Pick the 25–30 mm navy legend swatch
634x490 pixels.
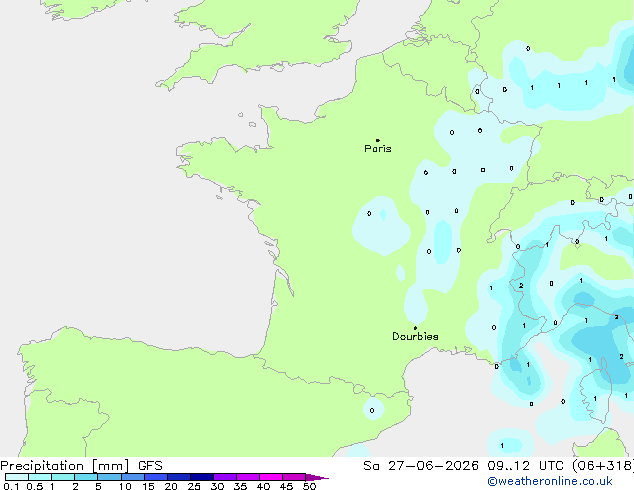[x=202, y=477]
